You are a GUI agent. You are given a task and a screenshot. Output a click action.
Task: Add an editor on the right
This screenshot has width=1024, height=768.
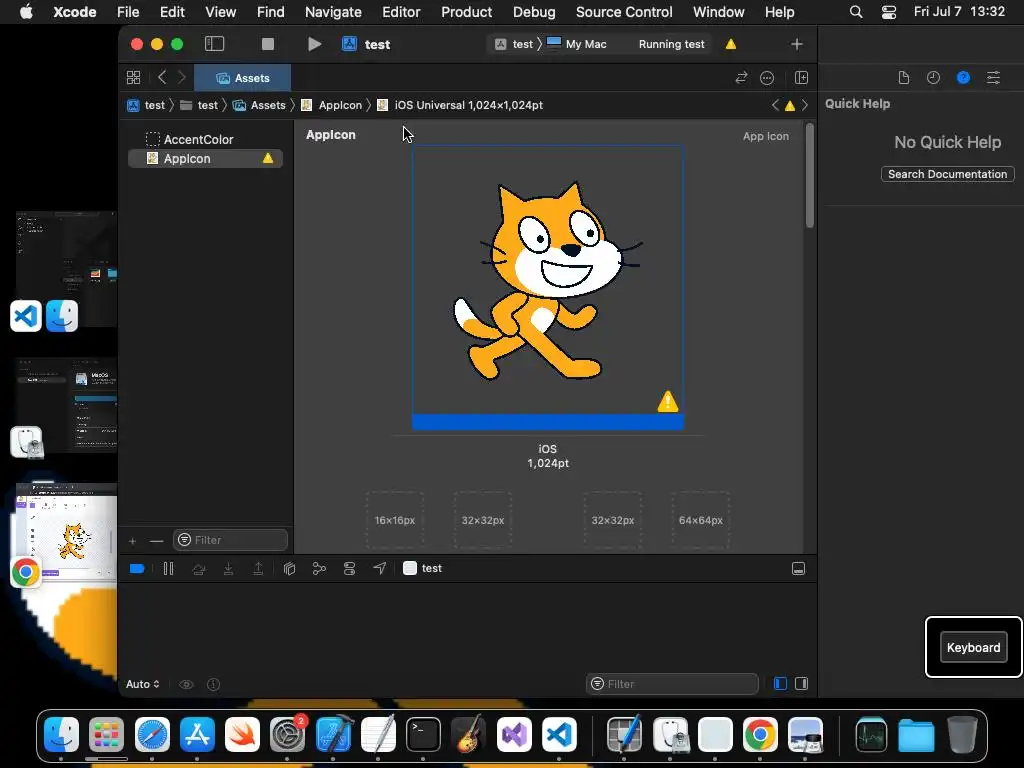(801, 78)
